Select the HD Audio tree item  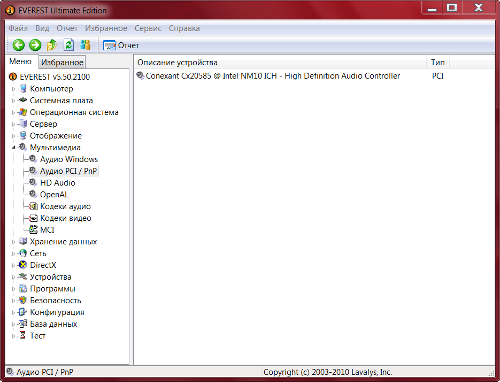(x=58, y=183)
